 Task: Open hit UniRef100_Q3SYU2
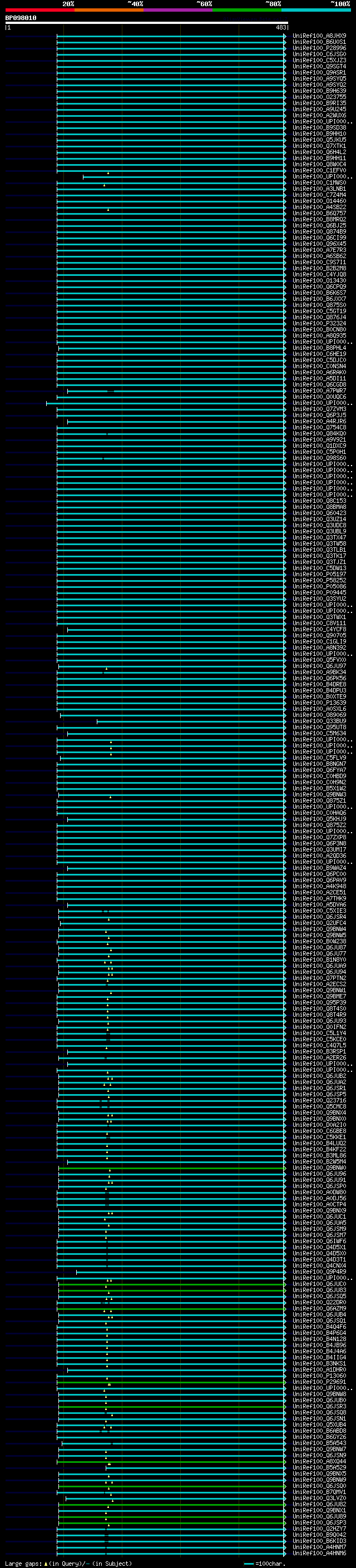click(319, 599)
